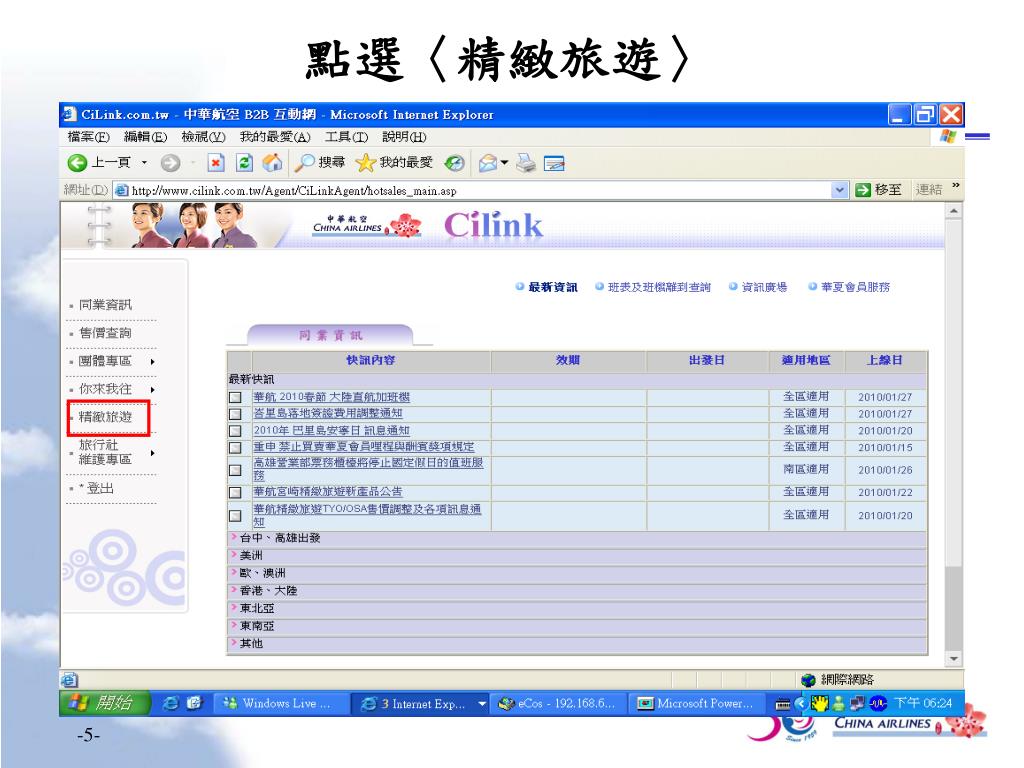The width and height of the screenshot is (1024, 768).
Task: Open Back button history dropdown arrow
Action: [144, 163]
